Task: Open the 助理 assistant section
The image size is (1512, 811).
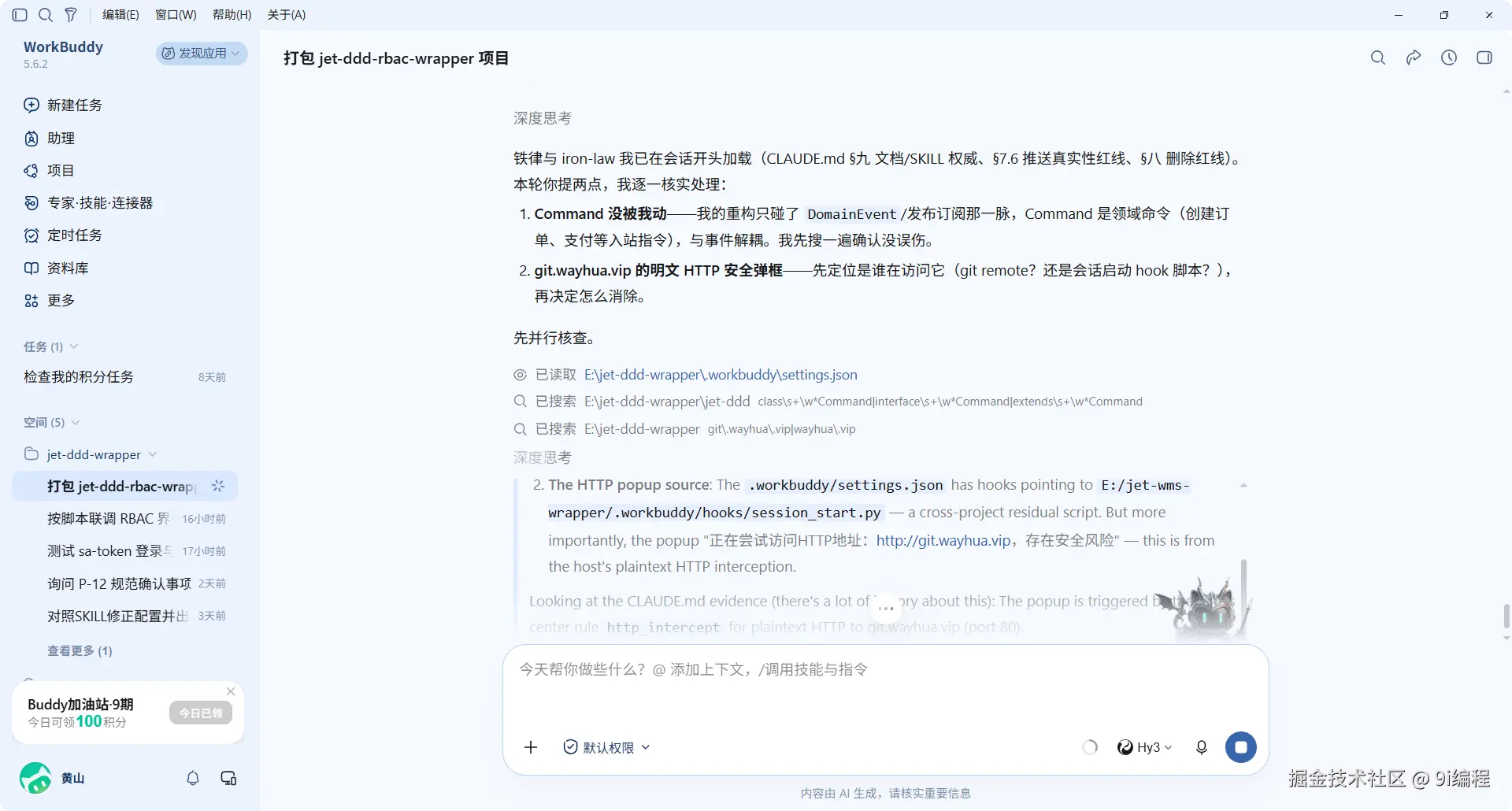Action: [50, 138]
